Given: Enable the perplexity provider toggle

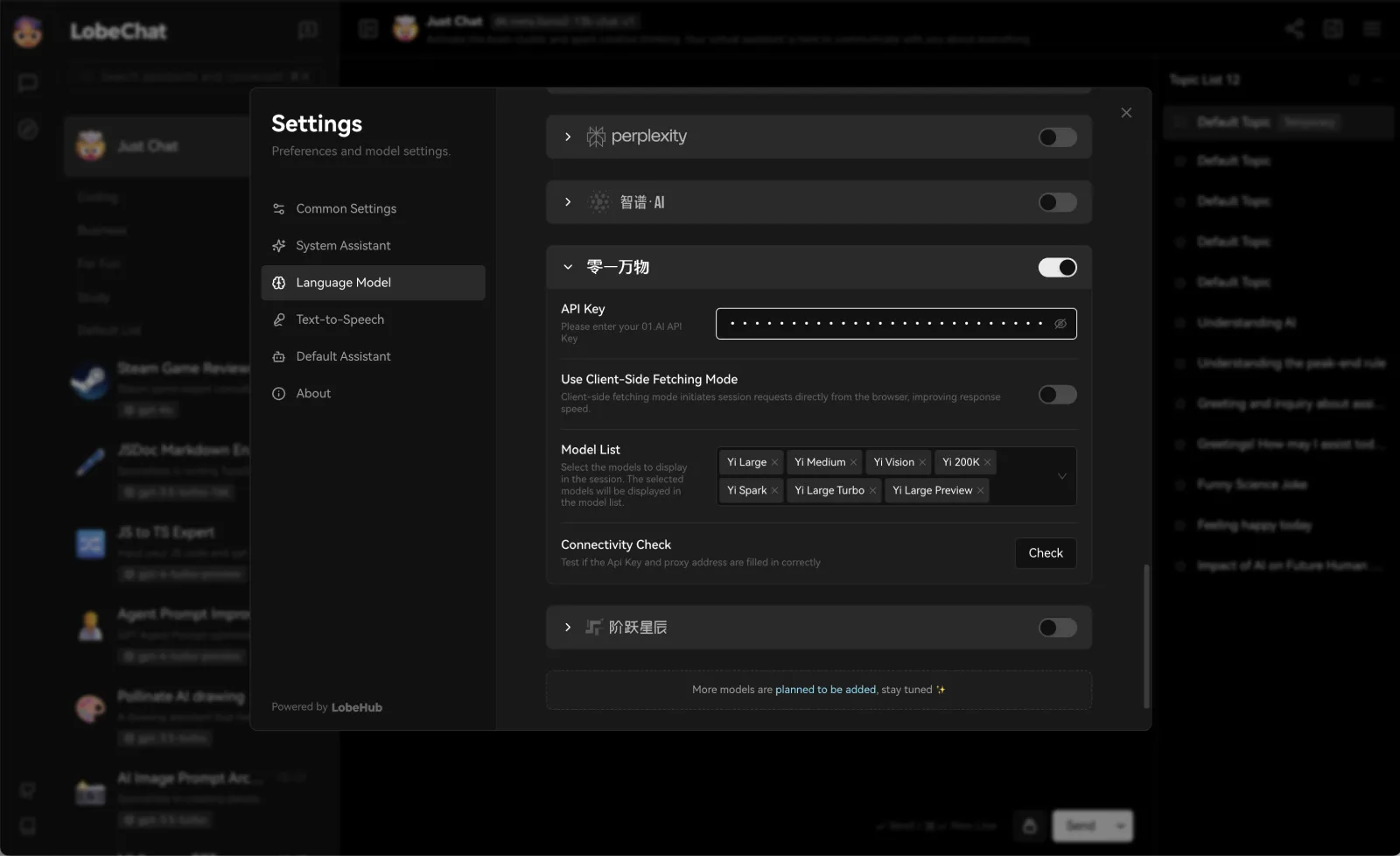Looking at the screenshot, I should tap(1057, 137).
